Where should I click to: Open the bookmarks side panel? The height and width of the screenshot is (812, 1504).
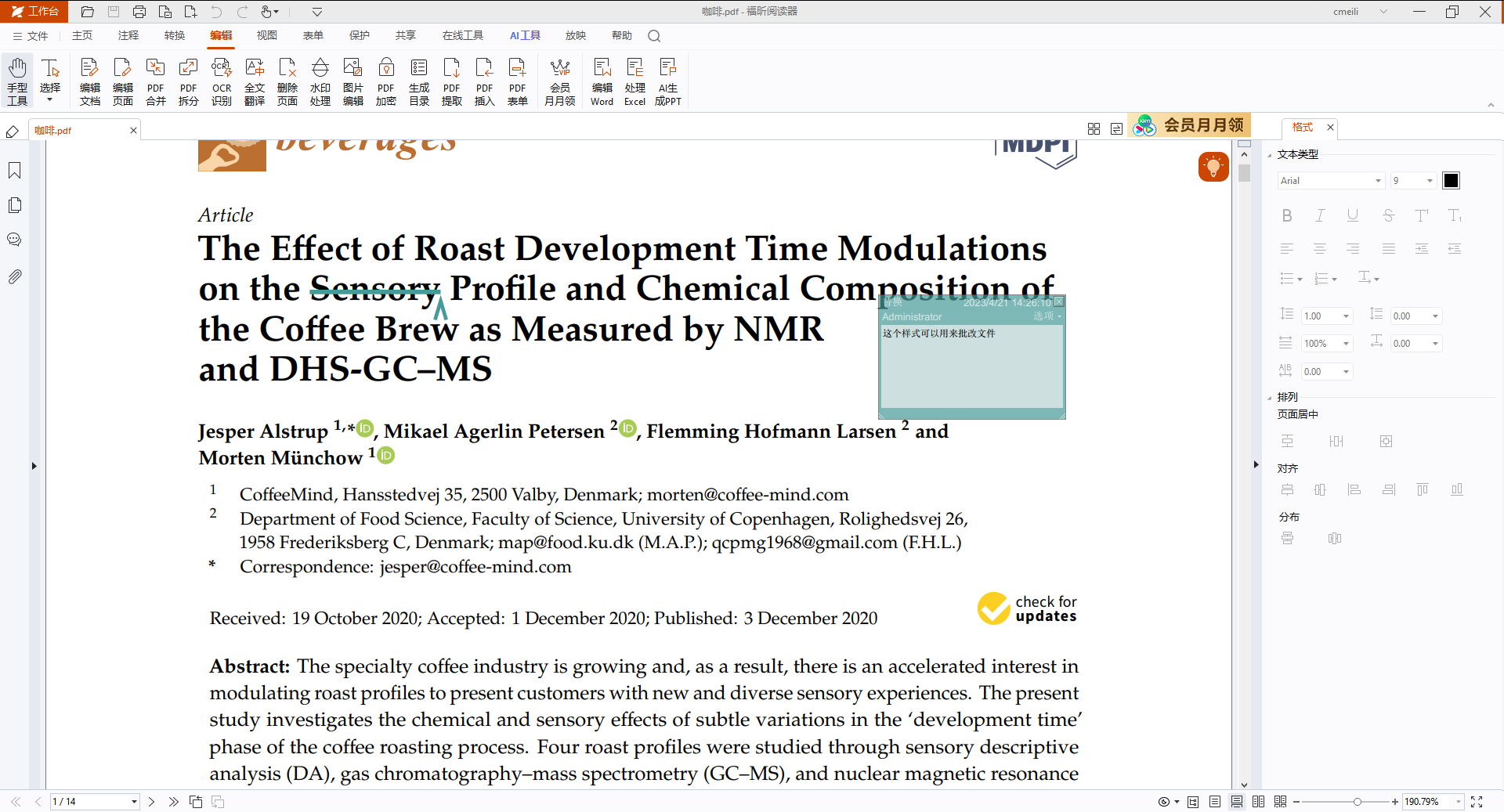tap(14, 171)
